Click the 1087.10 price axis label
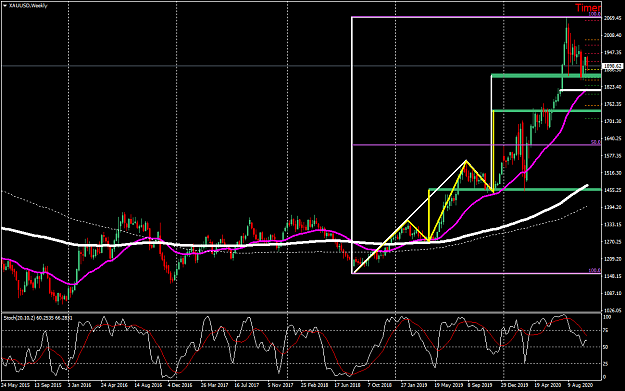Image resolution: width=625 pixels, height=391 pixels. (613, 293)
